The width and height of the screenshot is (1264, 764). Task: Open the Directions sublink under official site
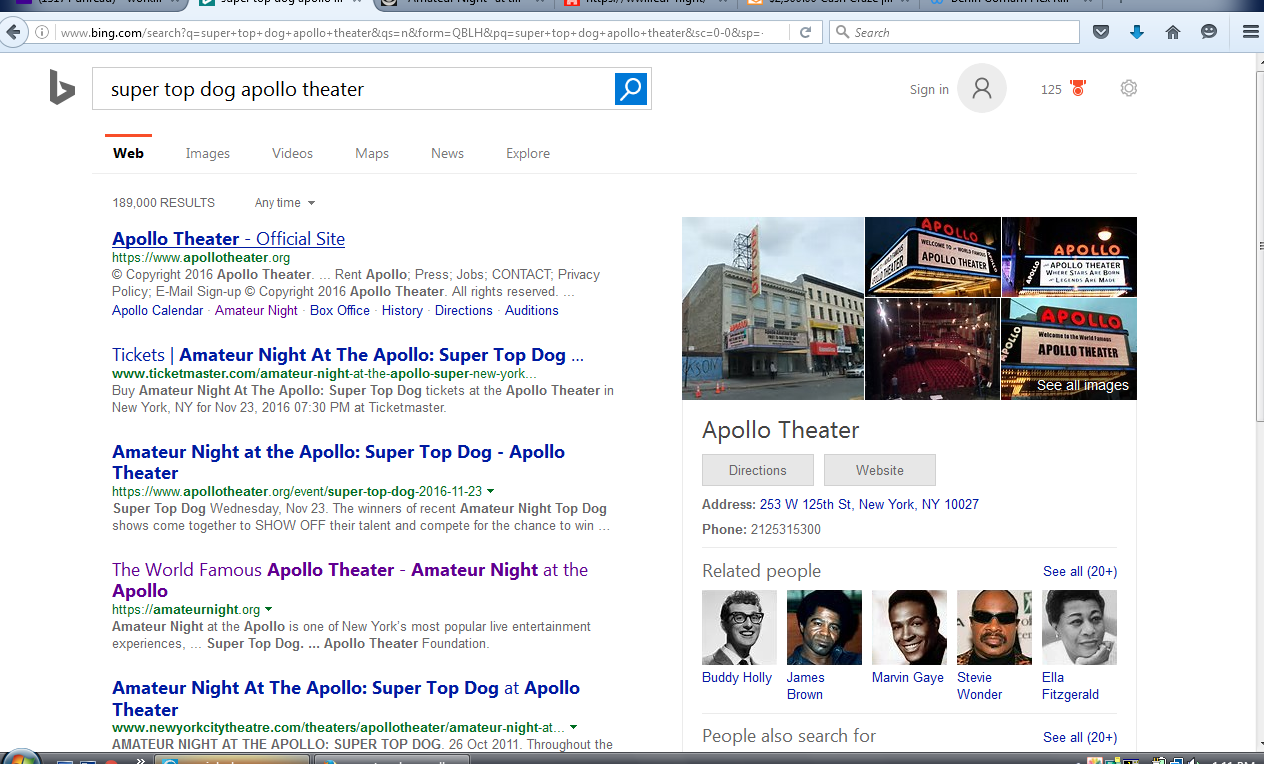coord(464,310)
